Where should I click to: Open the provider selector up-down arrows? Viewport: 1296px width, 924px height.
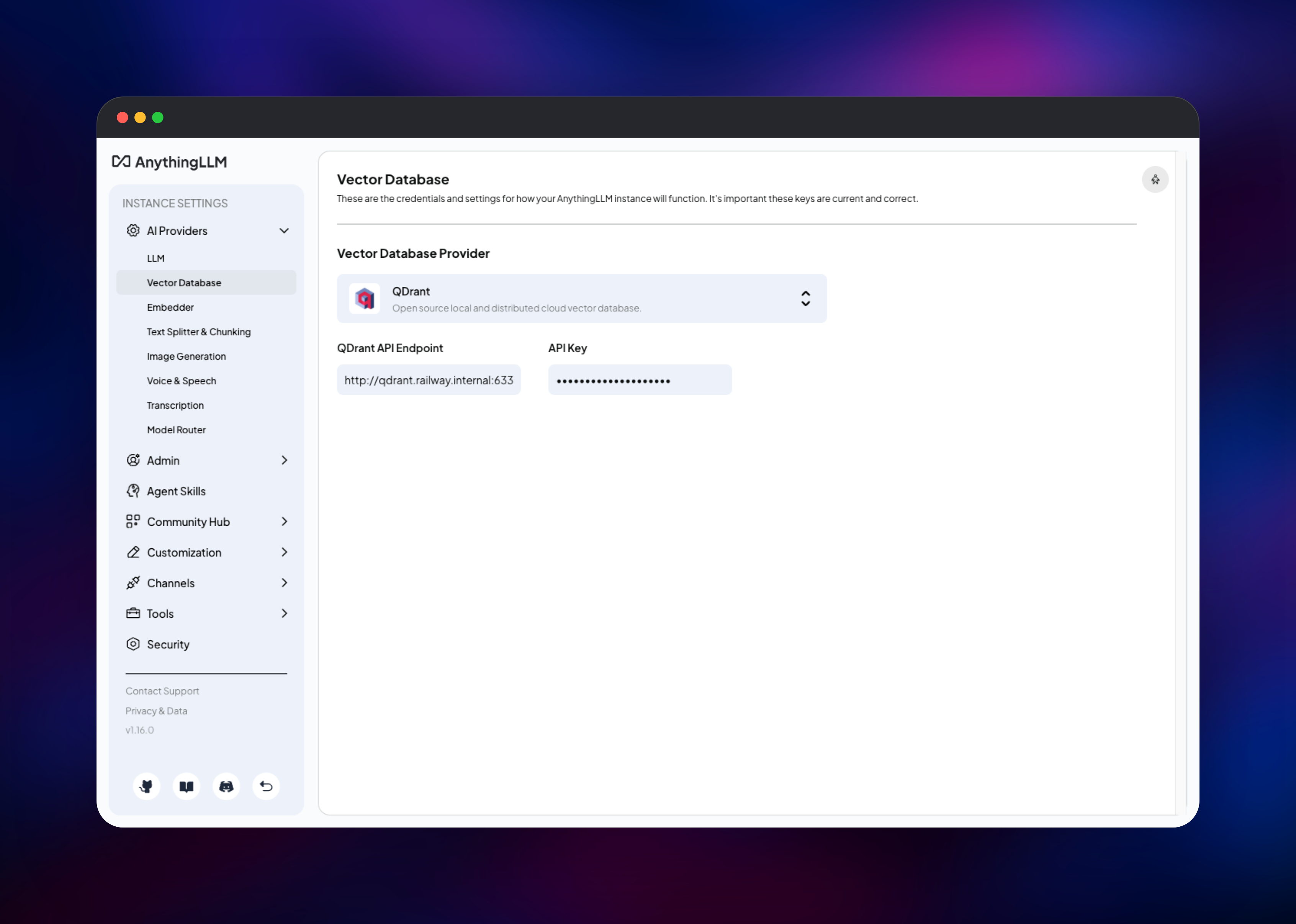click(x=805, y=299)
